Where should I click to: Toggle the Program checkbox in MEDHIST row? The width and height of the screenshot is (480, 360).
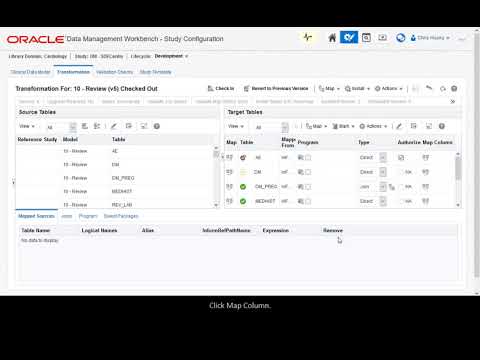(x=308, y=201)
